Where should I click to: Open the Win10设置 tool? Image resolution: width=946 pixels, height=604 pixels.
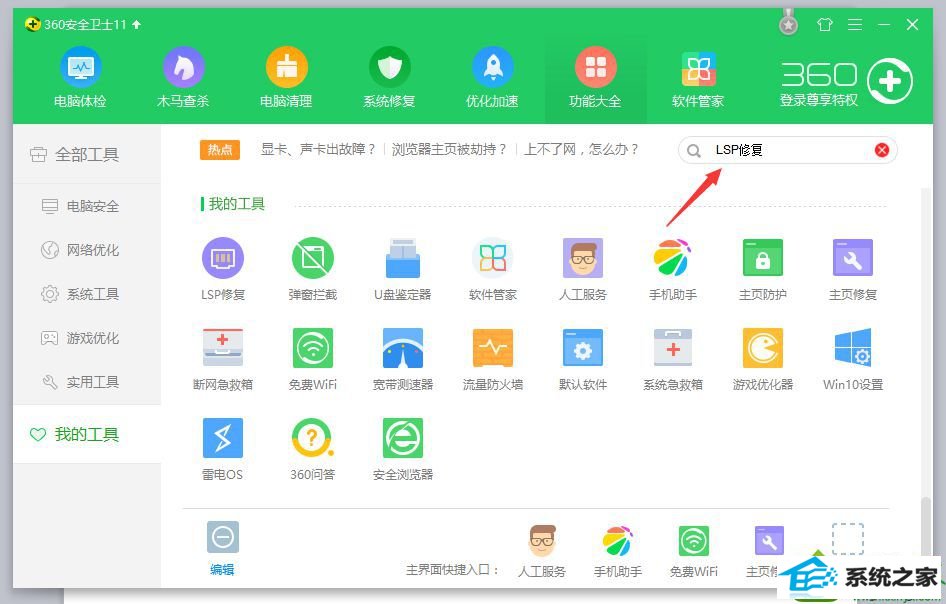pos(852,348)
